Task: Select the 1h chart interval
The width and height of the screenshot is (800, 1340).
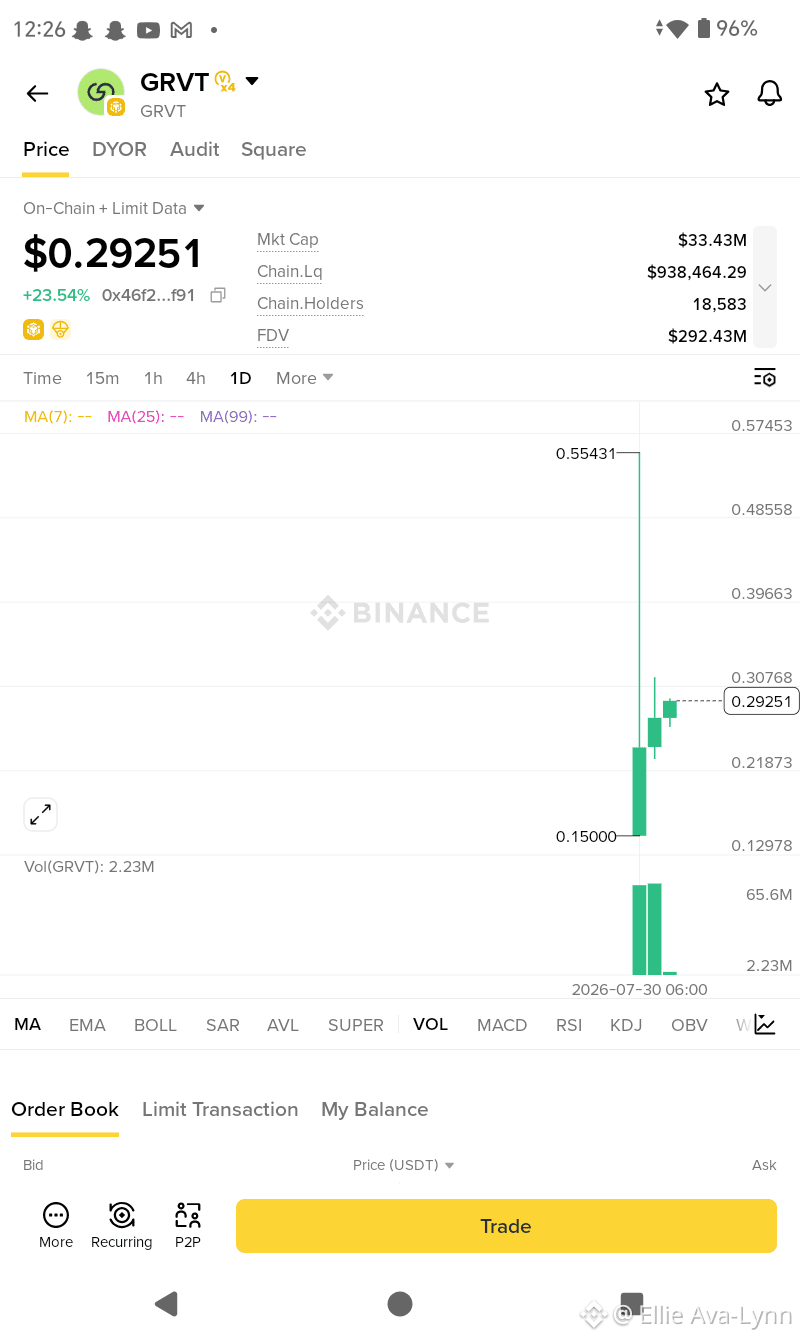Action: tap(153, 378)
